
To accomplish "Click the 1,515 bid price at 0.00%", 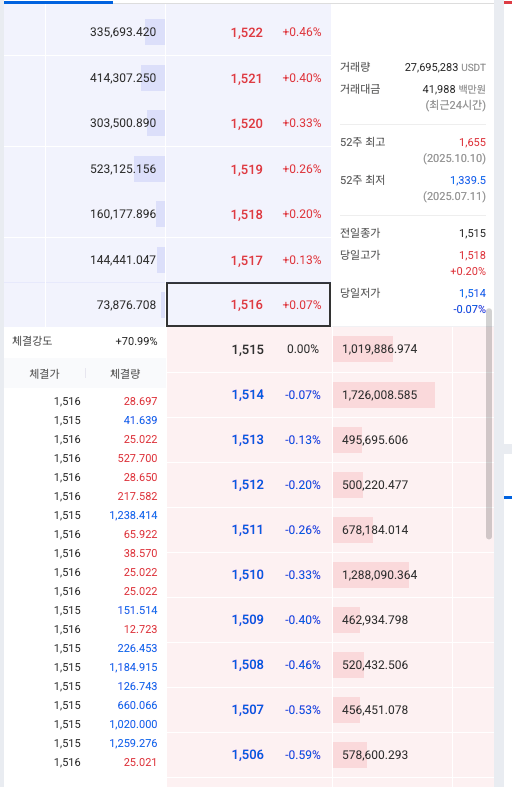I will point(248,349).
